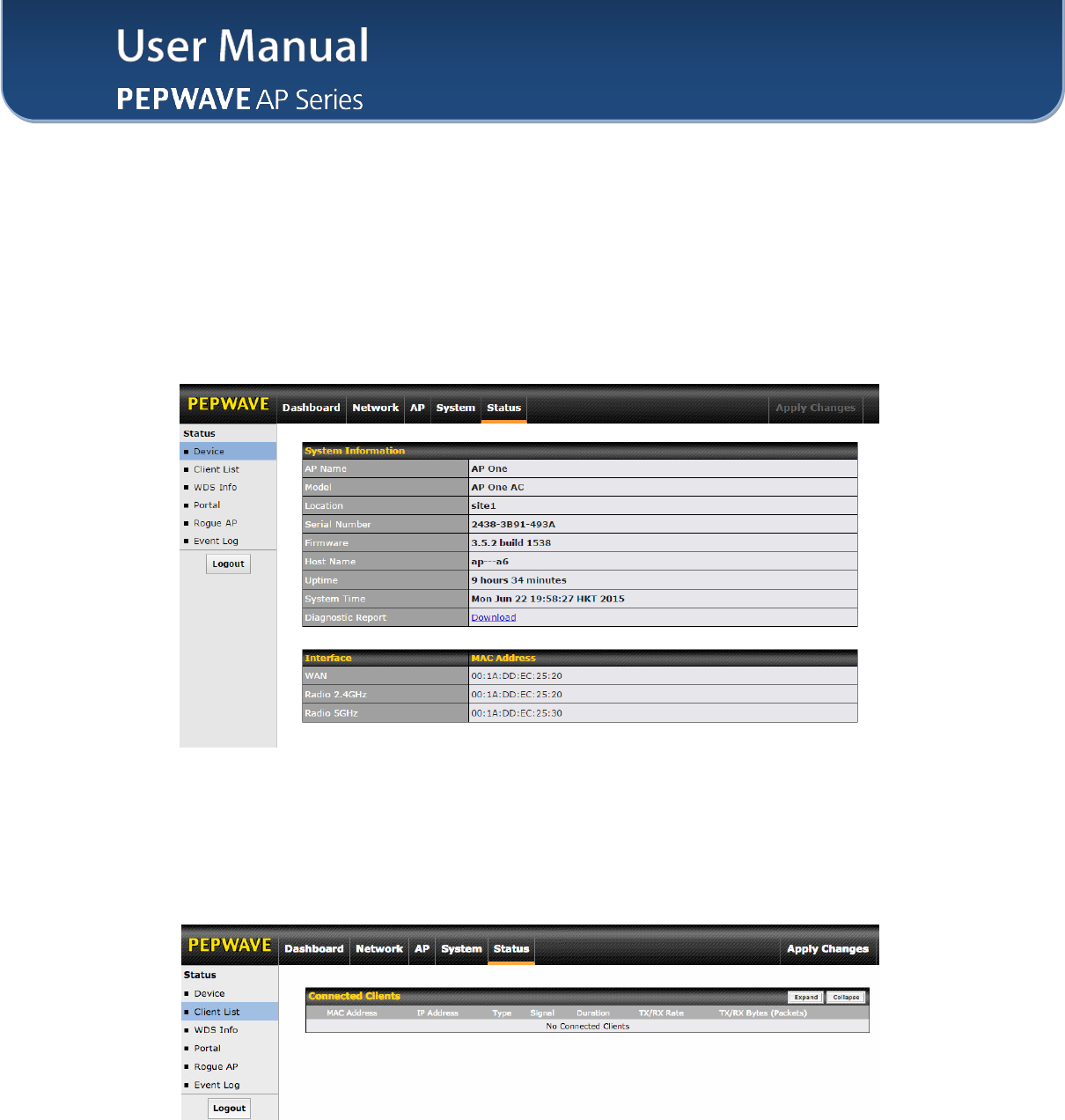Select highlighted Client List beside Connected Clients
1065x1120 pixels.
coord(230,1012)
